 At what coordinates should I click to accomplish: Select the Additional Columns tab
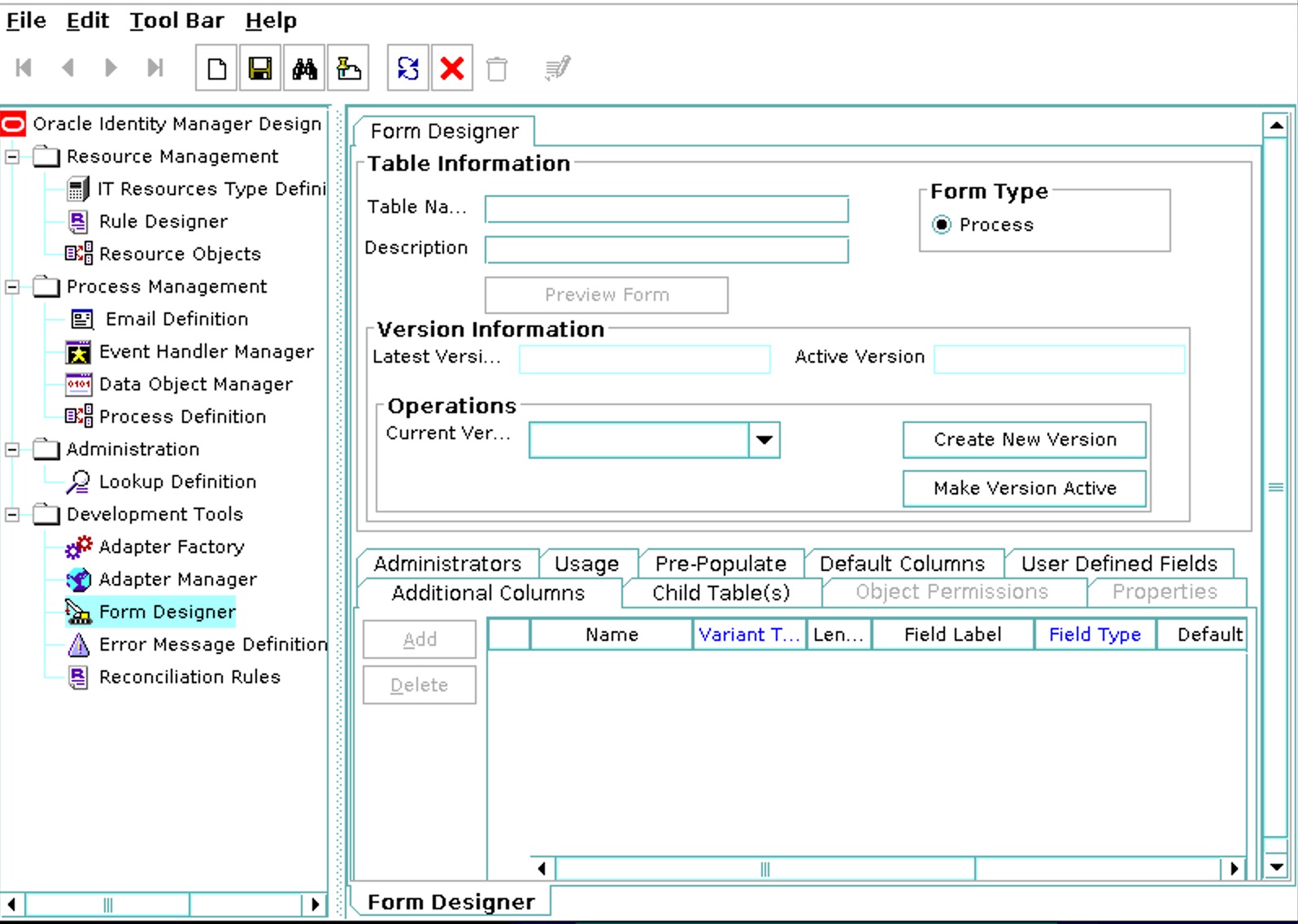click(x=488, y=593)
